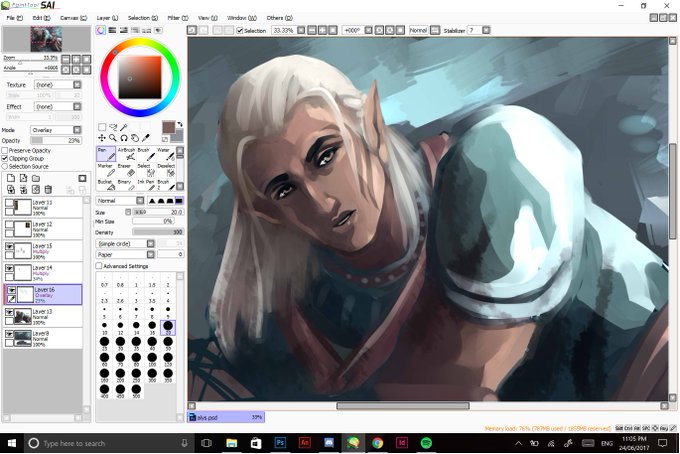Click the Windows search box
This screenshot has height=454, width=680.
click(x=108, y=443)
